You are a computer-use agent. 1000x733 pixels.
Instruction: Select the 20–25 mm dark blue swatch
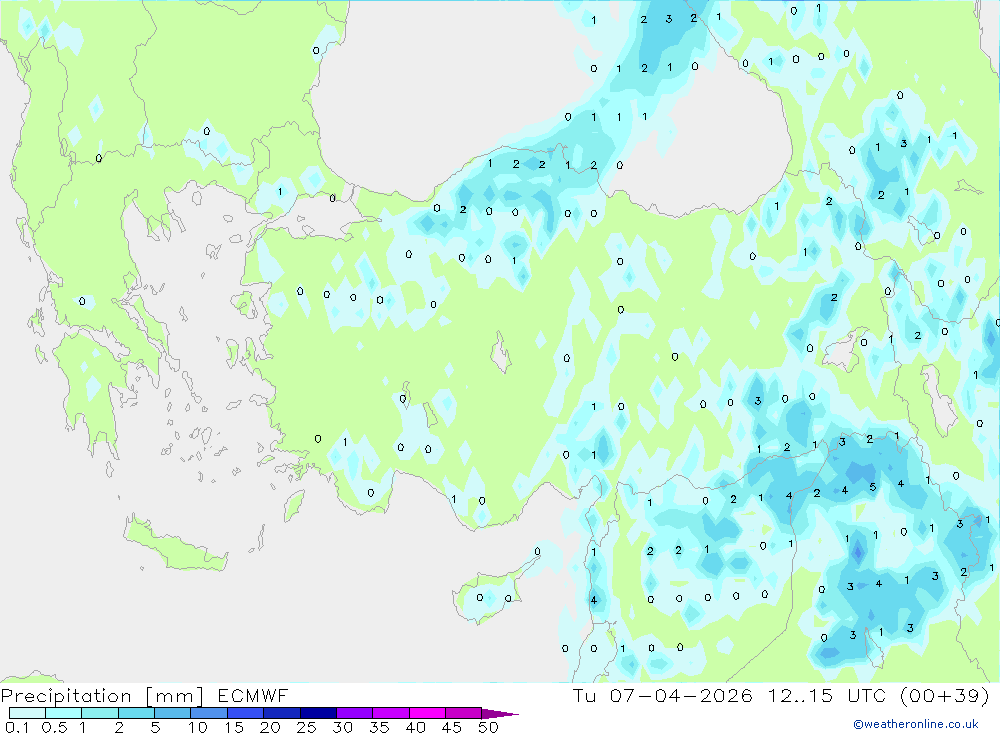tap(281, 713)
